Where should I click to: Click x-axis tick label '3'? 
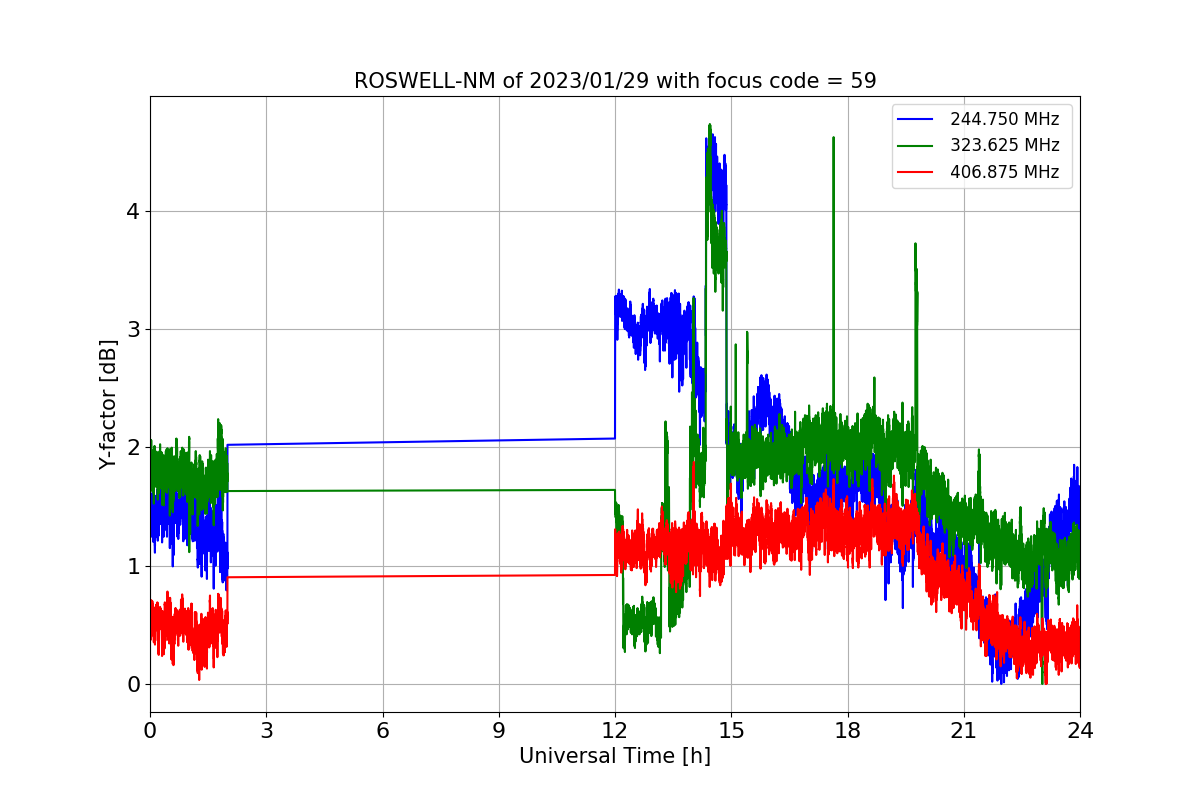click(266, 730)
